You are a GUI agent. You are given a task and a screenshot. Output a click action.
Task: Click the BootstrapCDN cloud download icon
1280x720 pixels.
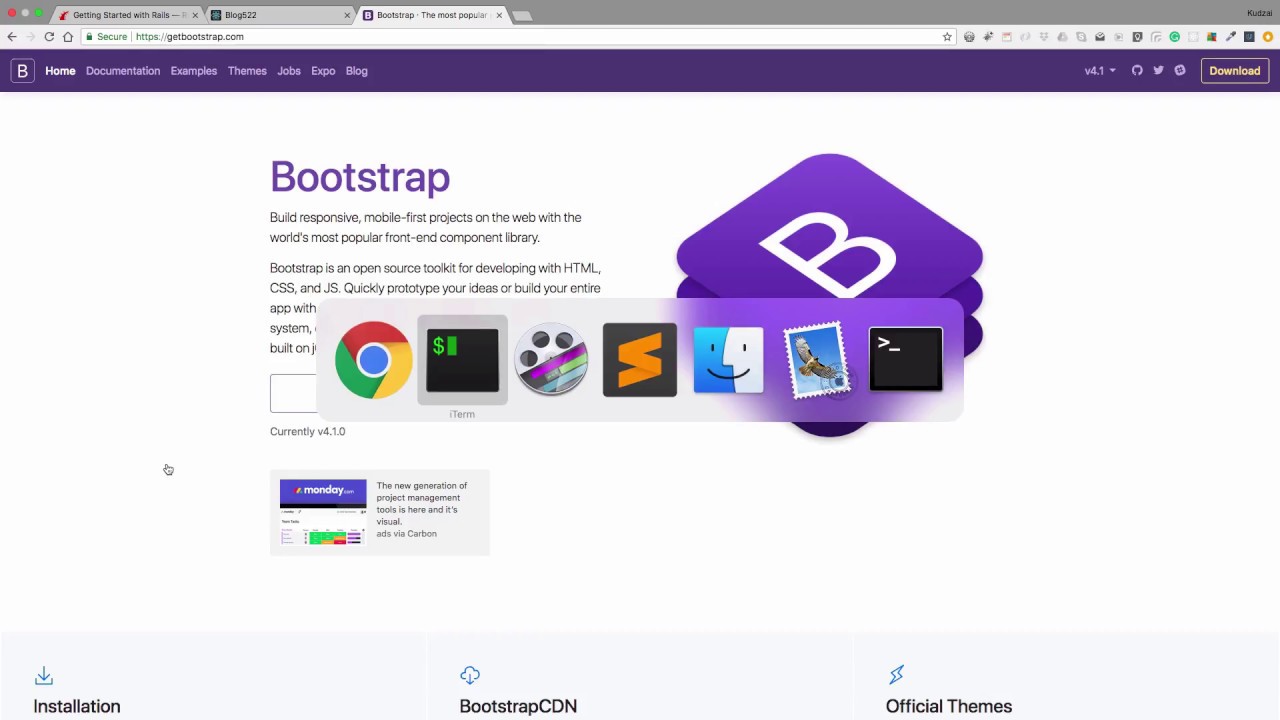pos(470,676)
